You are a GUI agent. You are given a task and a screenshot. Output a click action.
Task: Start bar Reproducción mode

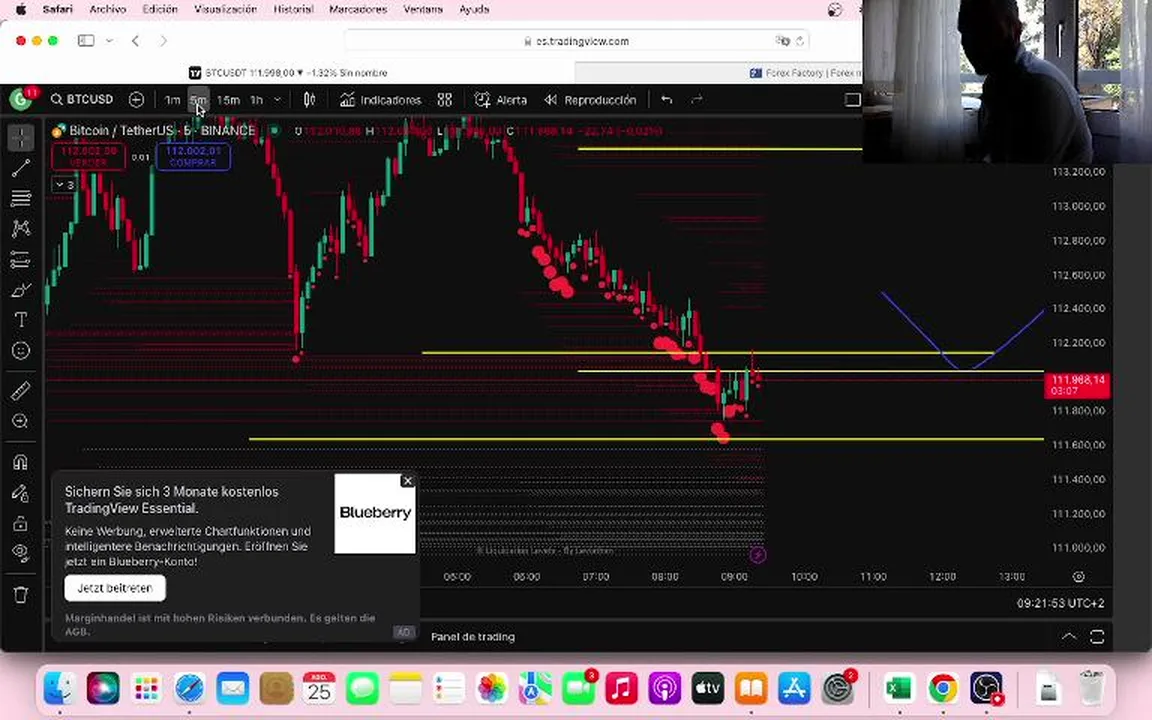591,100
